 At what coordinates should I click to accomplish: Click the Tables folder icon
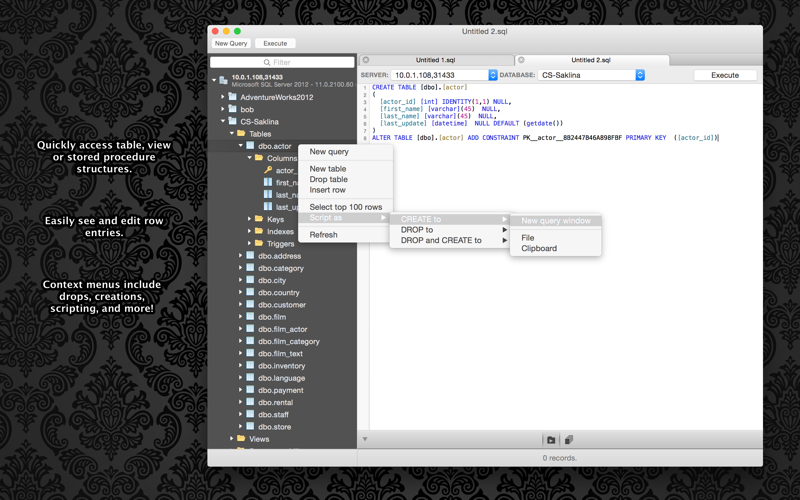tap(241, 134)
